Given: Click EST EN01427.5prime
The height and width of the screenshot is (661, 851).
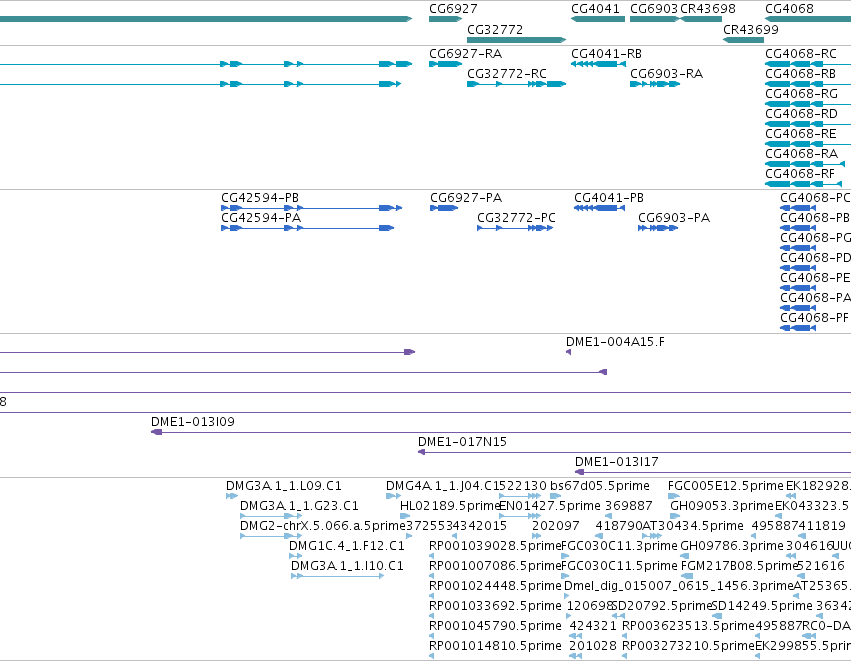Looking at the screenshot, I should [x=550, y=506].
